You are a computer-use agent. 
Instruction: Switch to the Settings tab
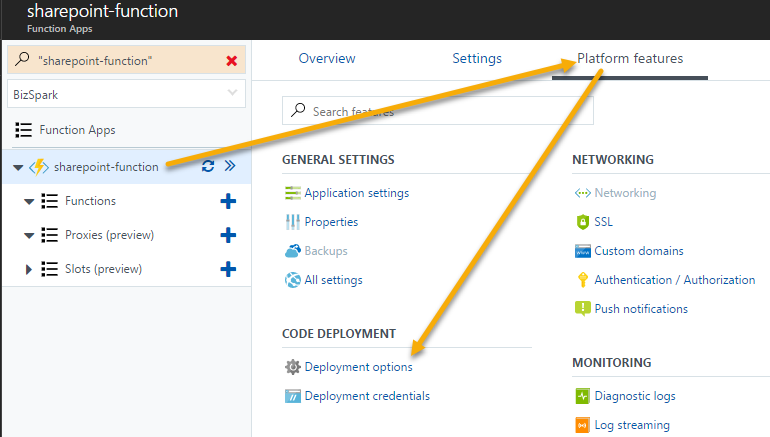point(477,58)
